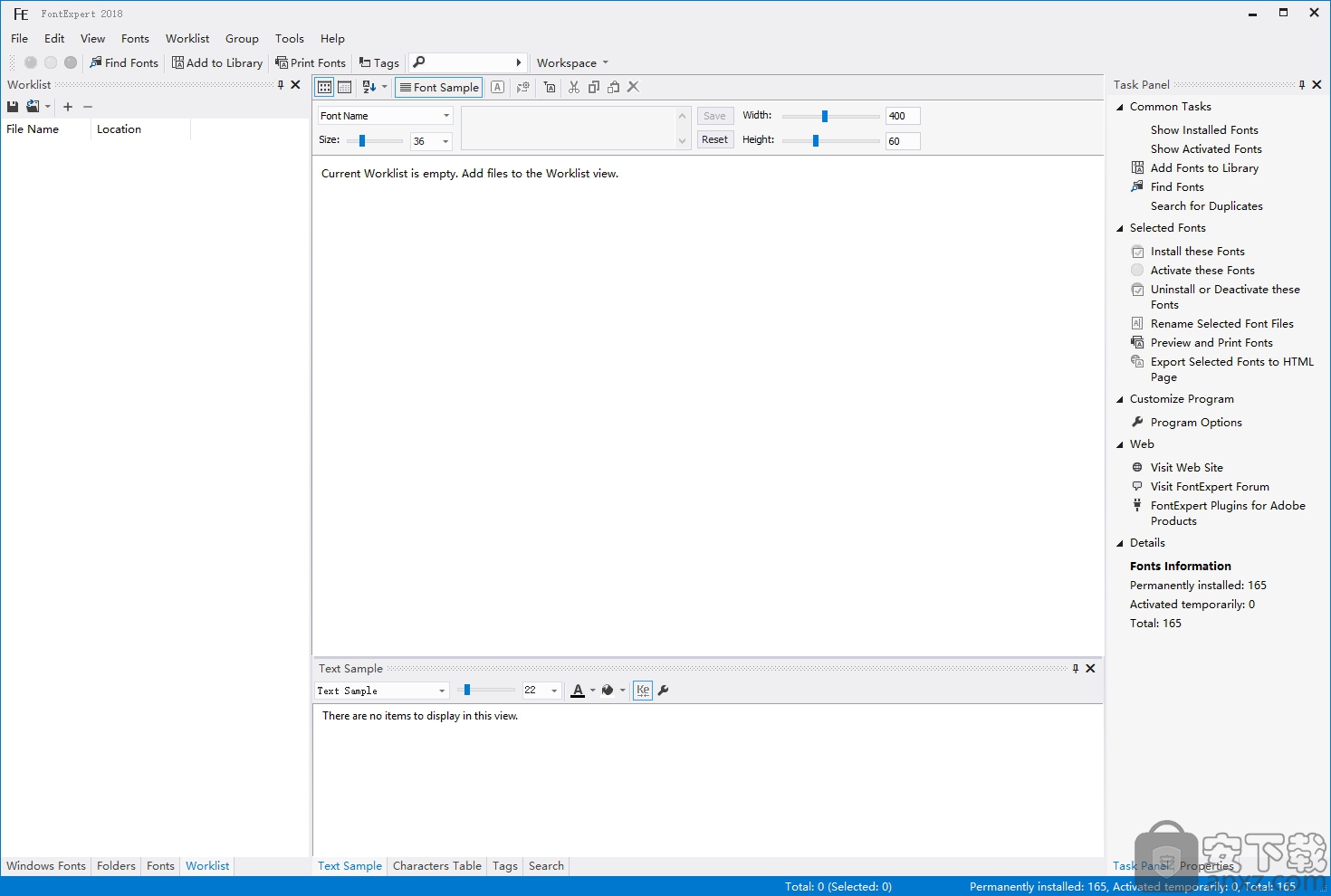
Task: Click the Reset button
Action: click(715, 139)
